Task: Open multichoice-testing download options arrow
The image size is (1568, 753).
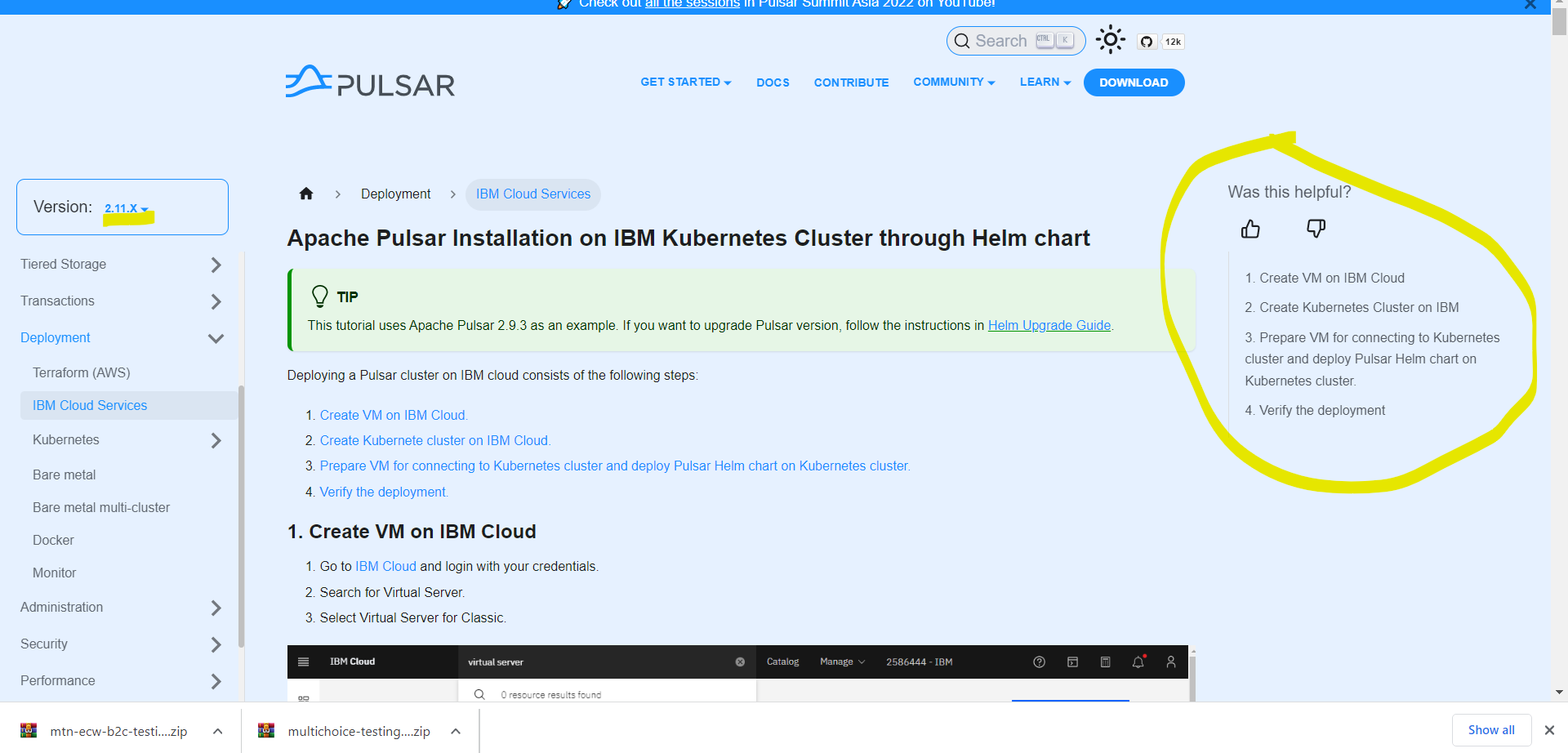Action: 456,731
